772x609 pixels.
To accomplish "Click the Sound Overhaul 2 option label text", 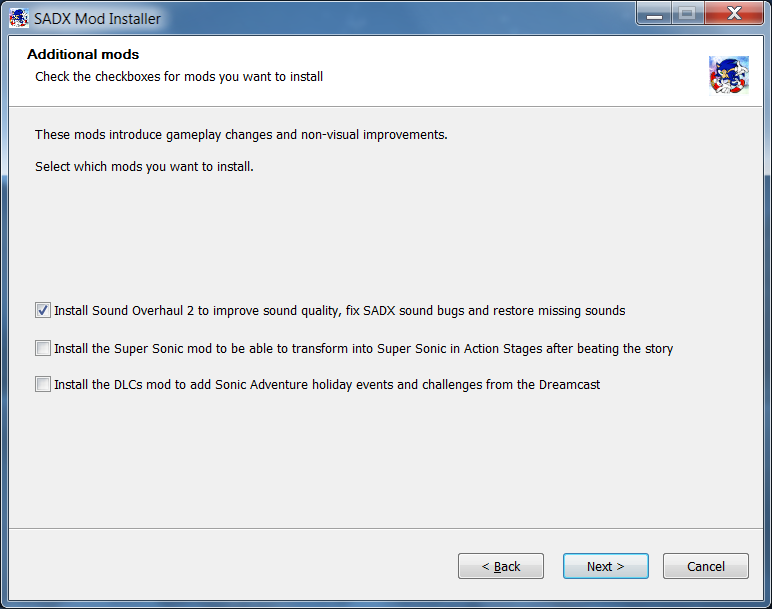I will (340, 311).
